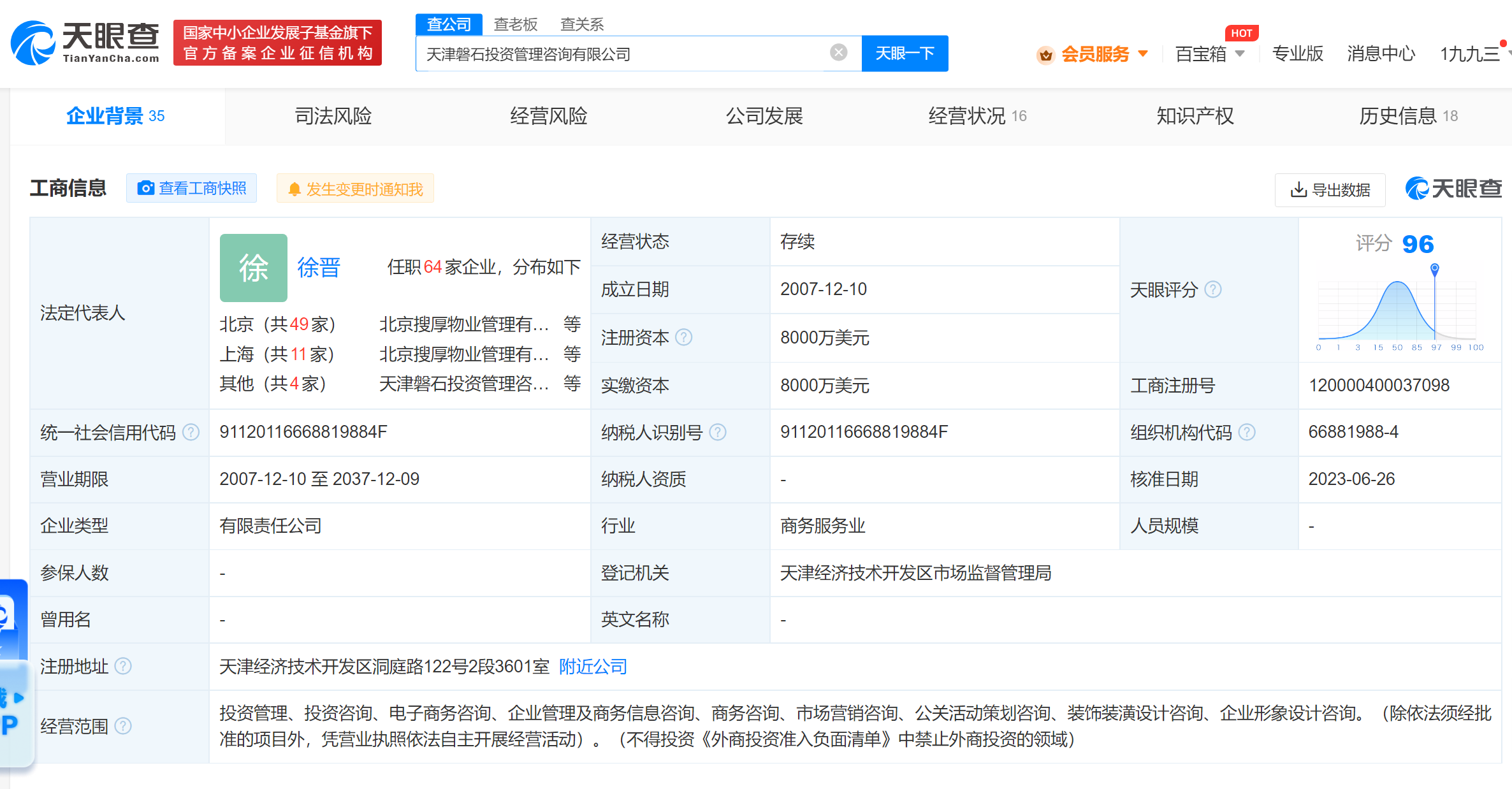1512x789 pixels.
Task: Click the score marker pin on chart
Action: 1434,269
